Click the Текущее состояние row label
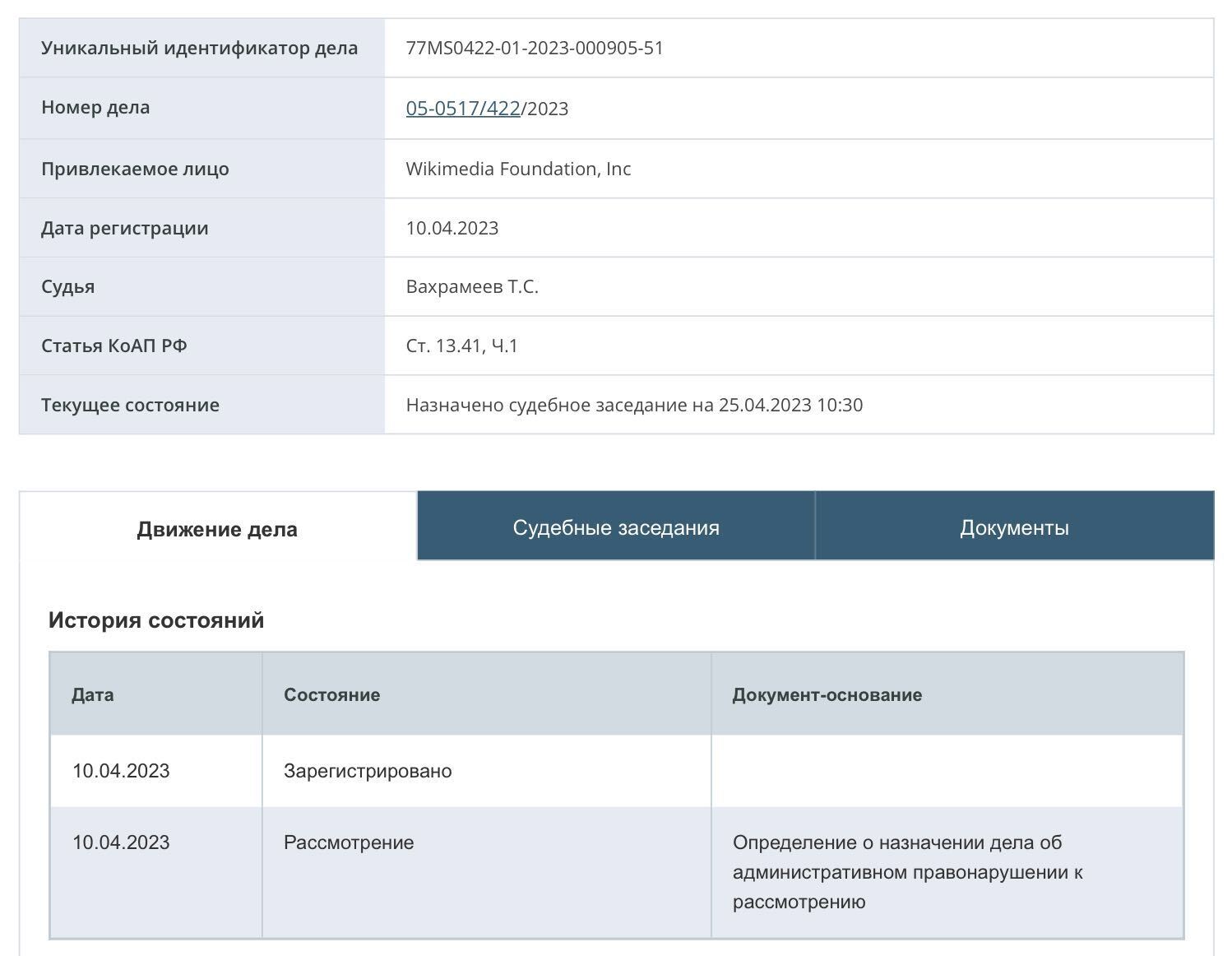Image resolution: width=1232 pixels, height=956 pixels. coord(130,405)
